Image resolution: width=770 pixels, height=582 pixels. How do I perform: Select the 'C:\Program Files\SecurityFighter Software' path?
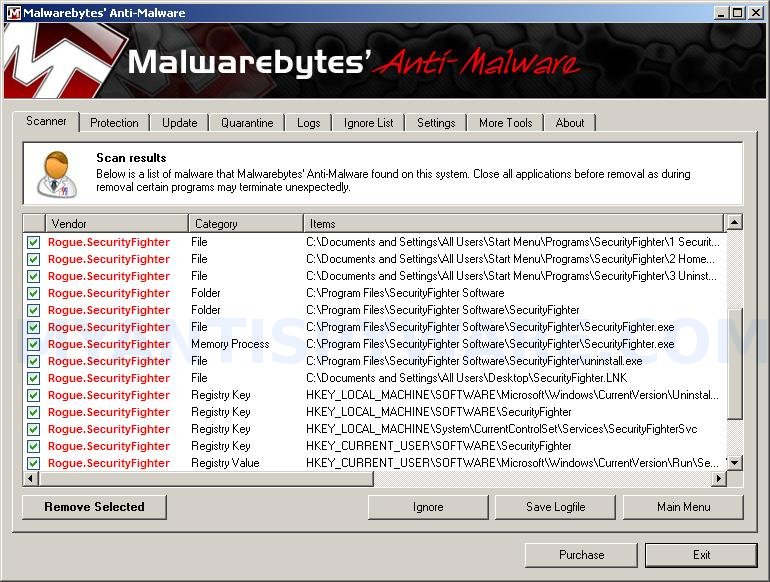[x=405, y=293]
